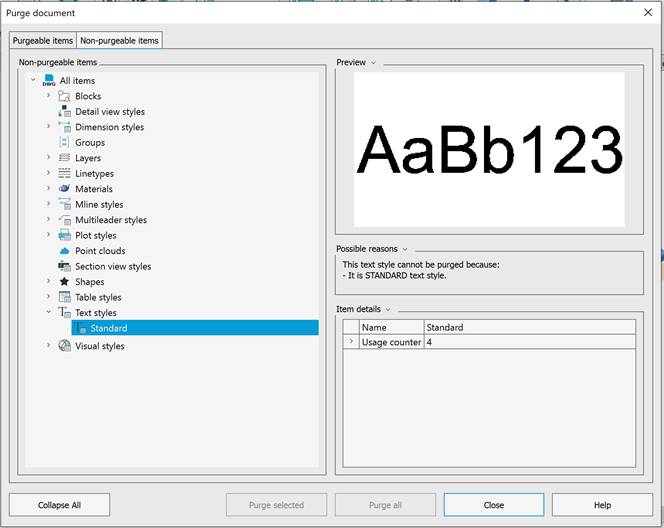Expand the Visual styles node
The height and width of the screenshot is (528, 664).
click(48, 345)
